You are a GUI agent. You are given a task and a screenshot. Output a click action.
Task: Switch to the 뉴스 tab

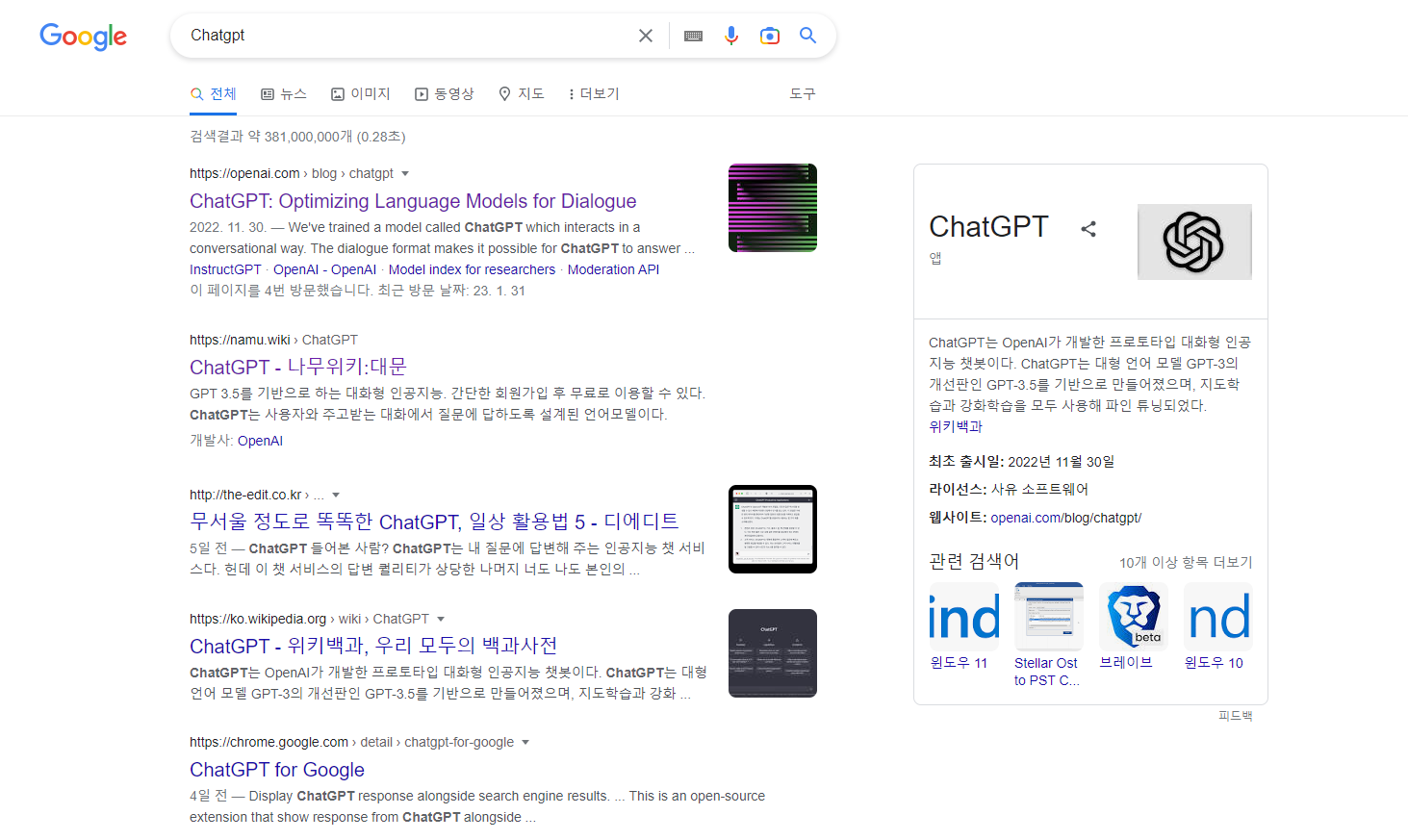tap(284, 93)
